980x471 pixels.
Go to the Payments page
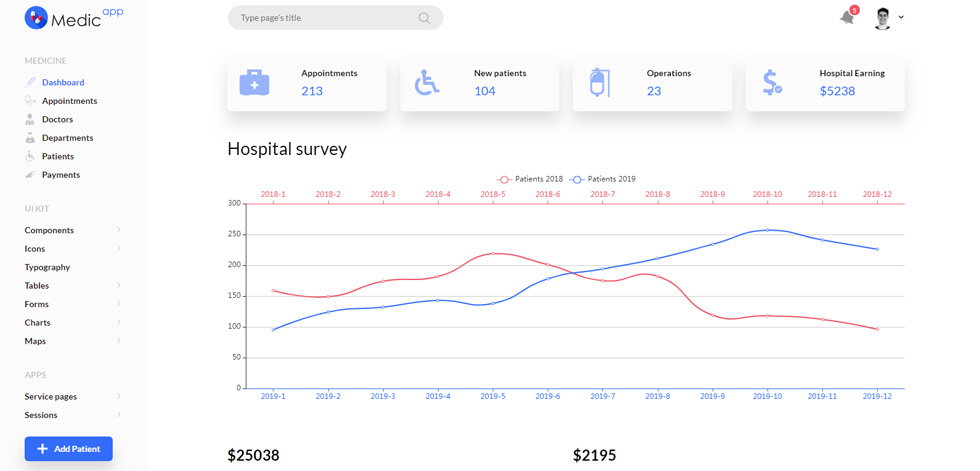[x=61, y=175]
